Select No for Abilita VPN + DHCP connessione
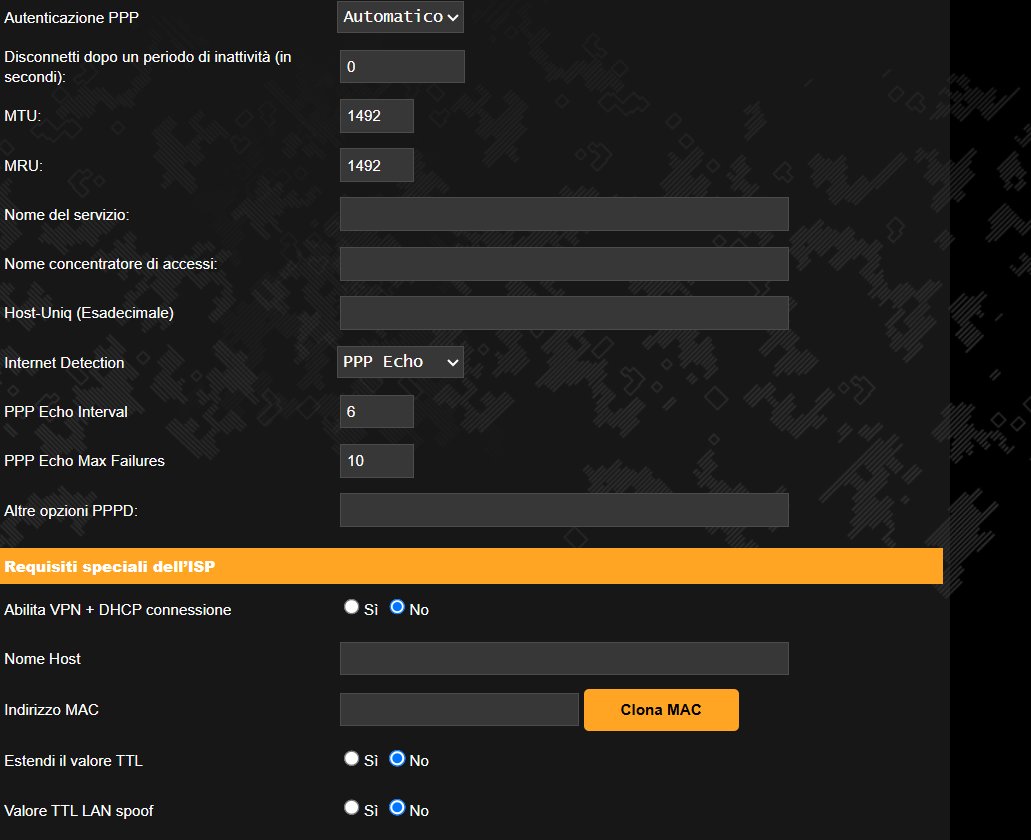The width and height of the screenshot is (1031, 840). coord(397,607)
